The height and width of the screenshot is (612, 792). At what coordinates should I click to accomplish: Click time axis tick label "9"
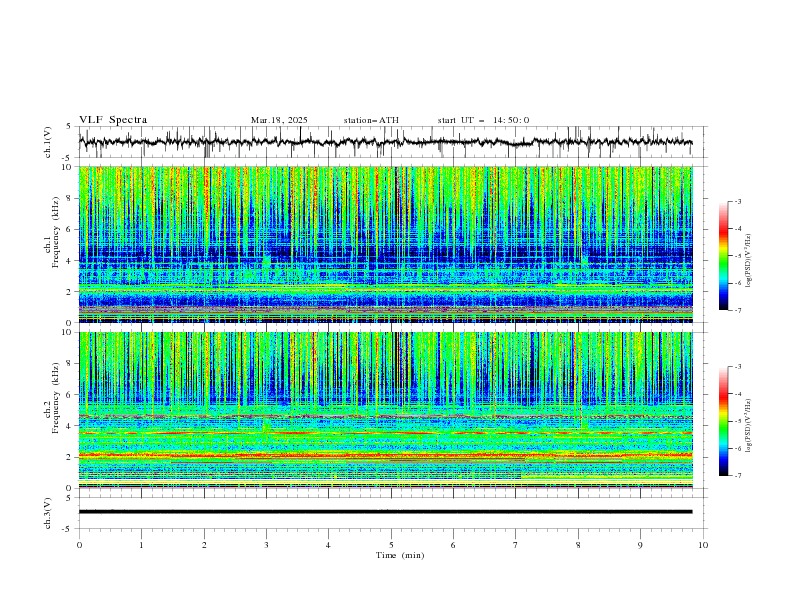(x=640, y=545)
